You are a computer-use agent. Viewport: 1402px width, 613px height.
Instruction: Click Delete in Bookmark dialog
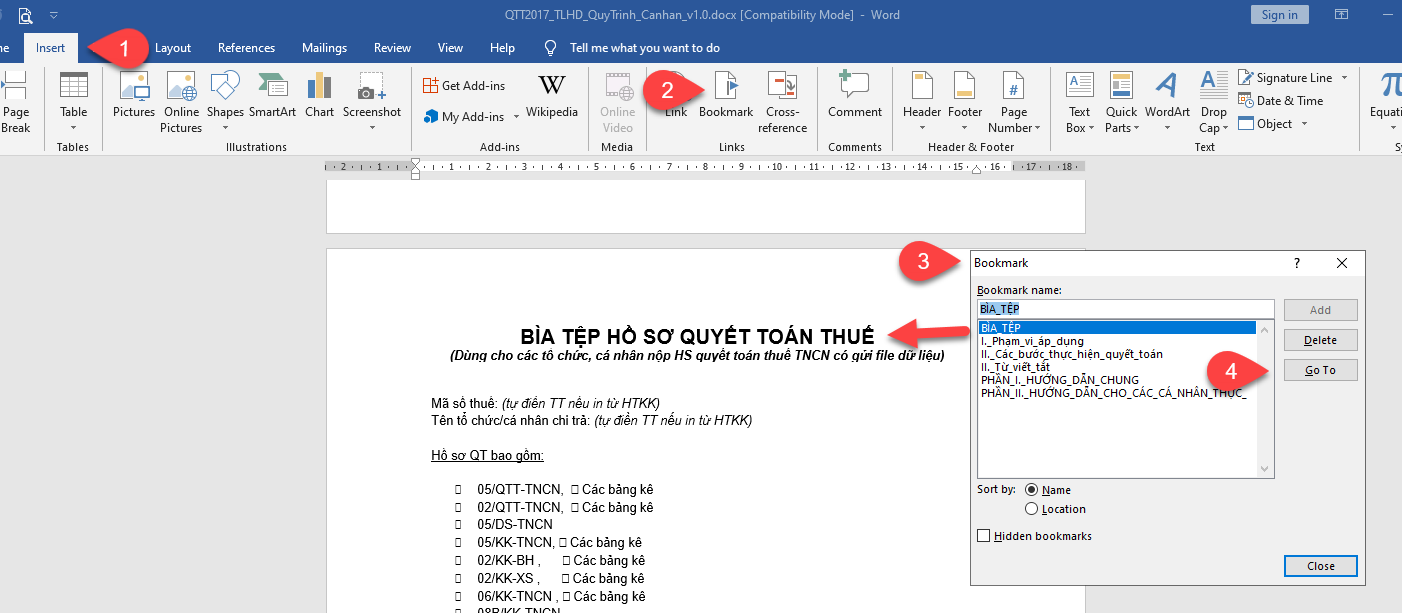tap(1320, 340)
